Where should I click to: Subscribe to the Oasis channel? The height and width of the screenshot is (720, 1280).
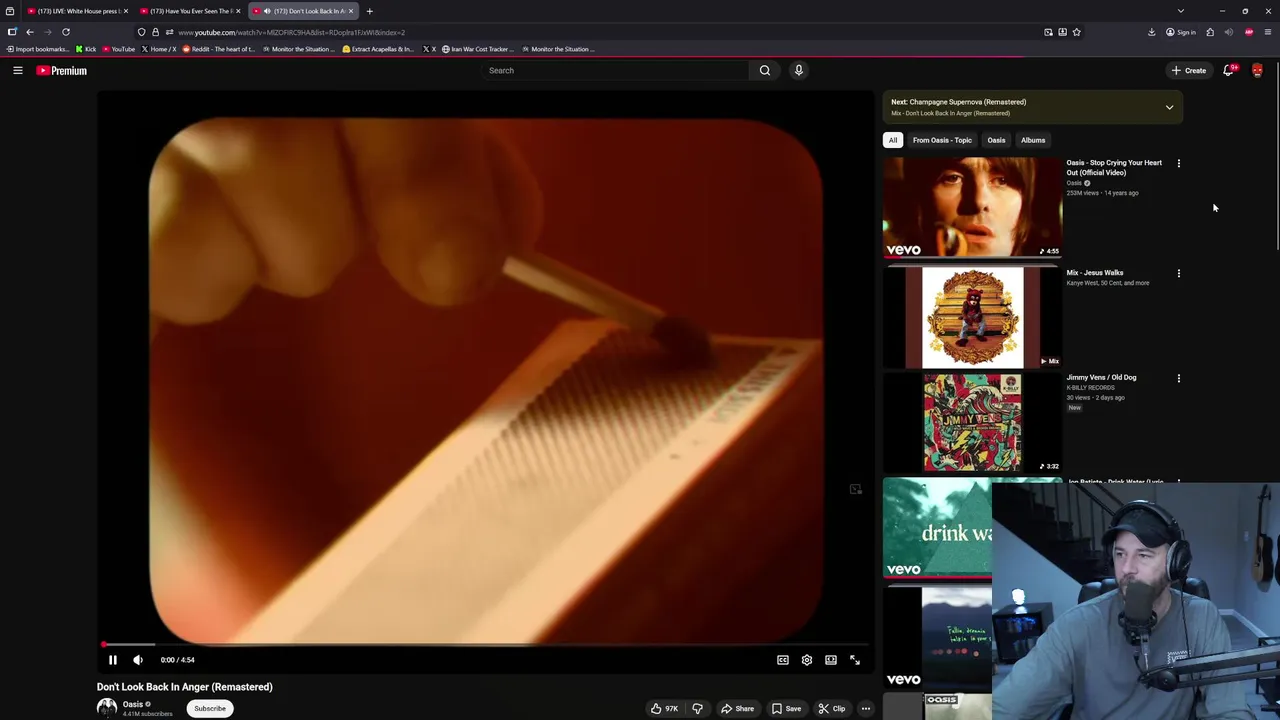210,708
